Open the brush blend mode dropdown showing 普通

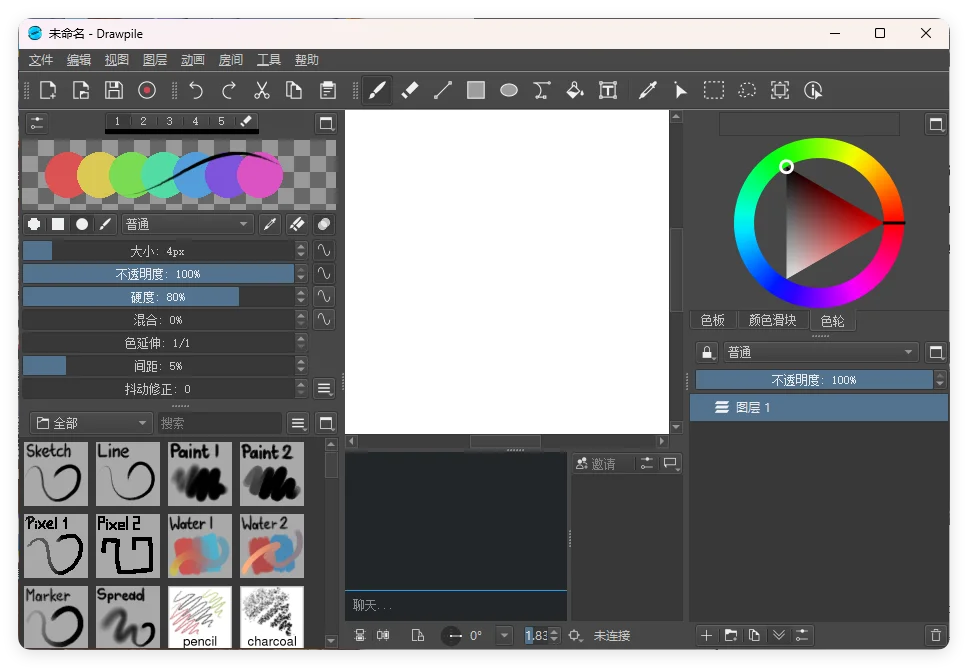(188, 224)
